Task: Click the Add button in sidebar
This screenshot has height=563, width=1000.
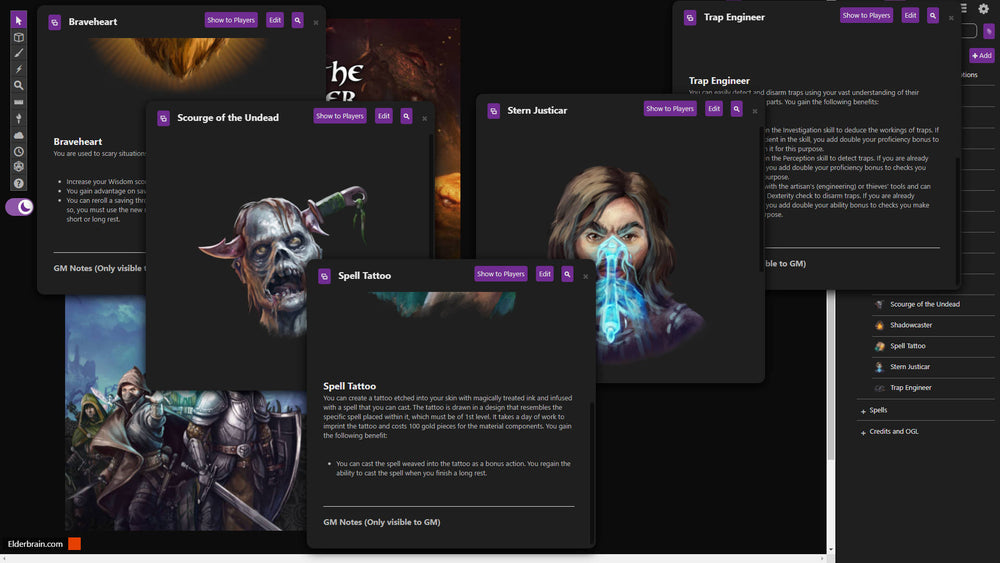Action: tap(981, 56)
